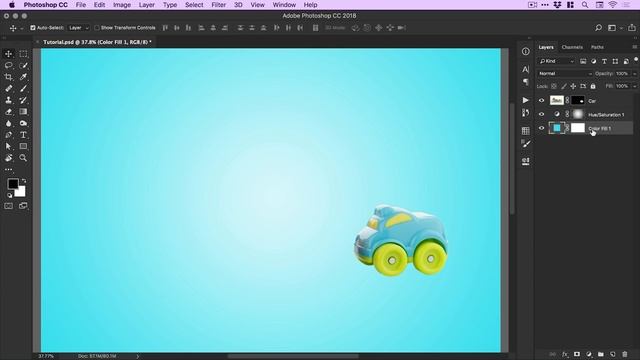The image size is (640, 360).
Task: Swap foreground and background colors
Action: click(24, 180)
